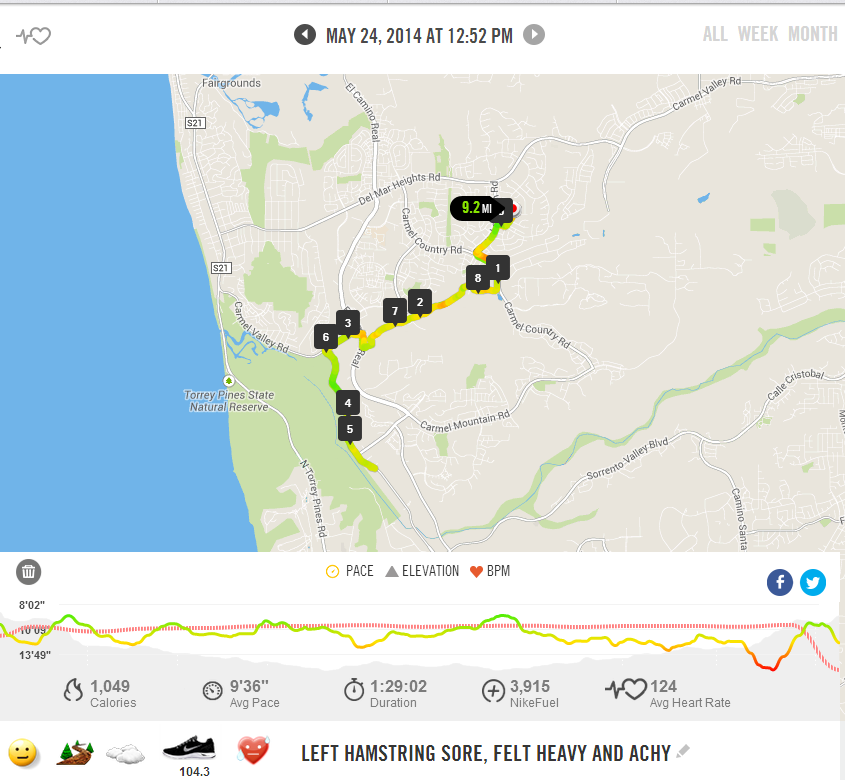Select mile marker 5 on the map
Screen dimensions: 845x780
(350, 430)
